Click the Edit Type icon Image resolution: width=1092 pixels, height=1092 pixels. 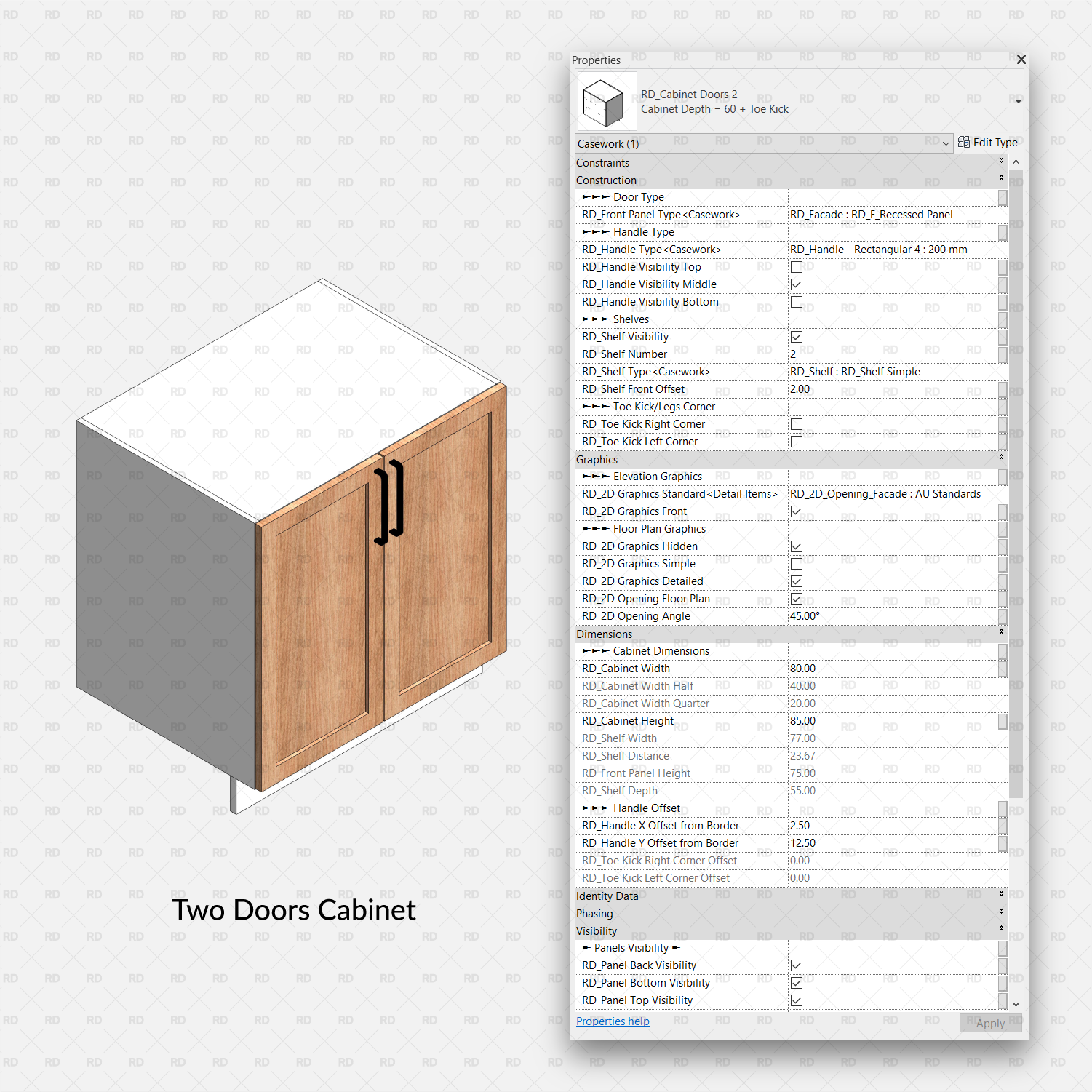click(963, 142)
